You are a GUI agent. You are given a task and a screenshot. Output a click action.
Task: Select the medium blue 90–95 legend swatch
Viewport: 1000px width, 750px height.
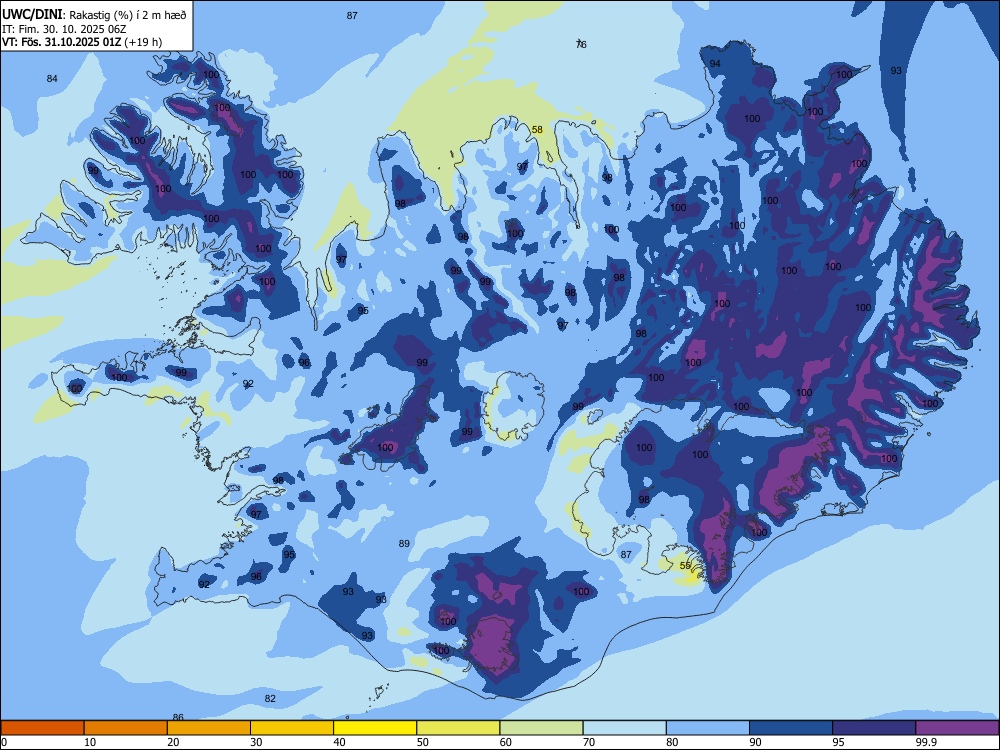pos(791,728)
